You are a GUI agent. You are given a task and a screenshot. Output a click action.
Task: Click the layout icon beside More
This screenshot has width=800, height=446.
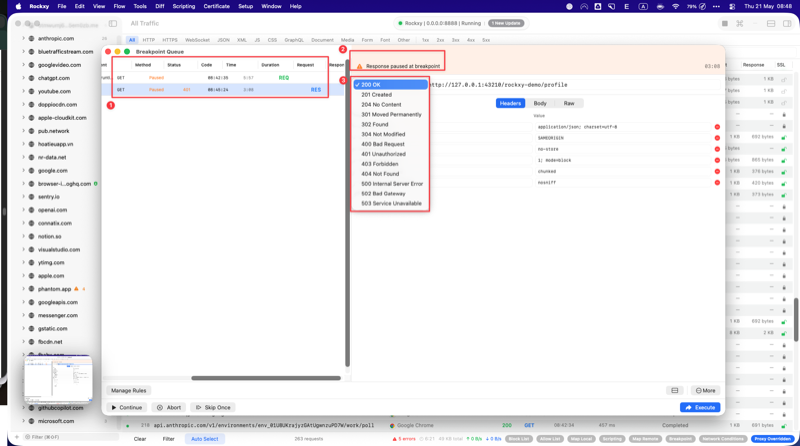point(674,390)
